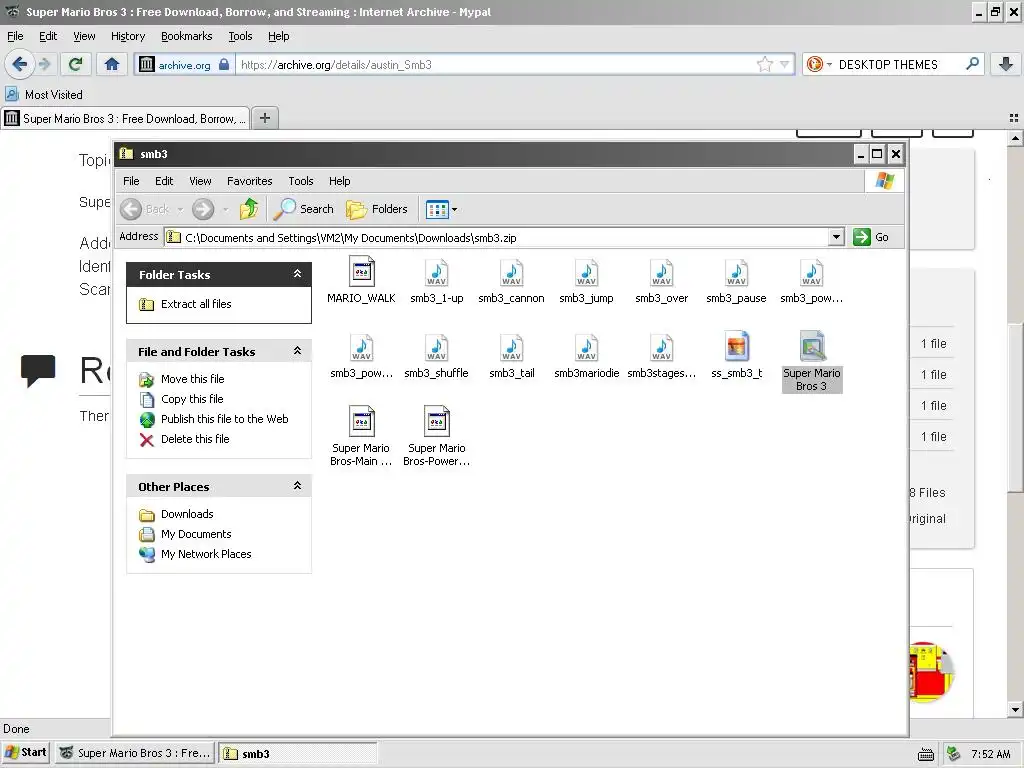This screenshot has height=768, width=1024.
Task: Click the Search toolbar button
Action: pos(303,209)
